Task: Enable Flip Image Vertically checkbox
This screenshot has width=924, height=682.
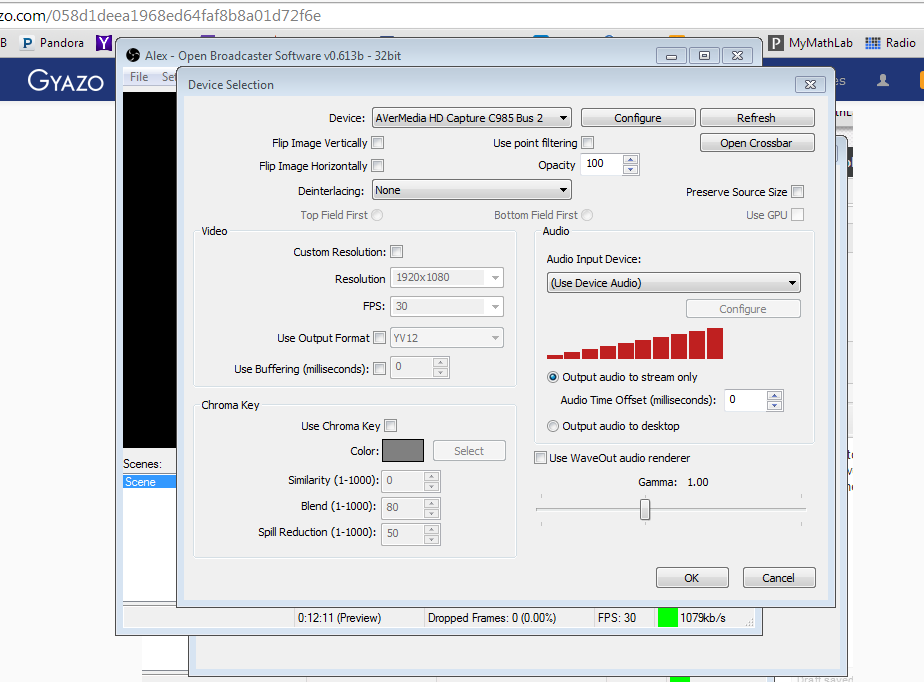Action: [378, 143]
